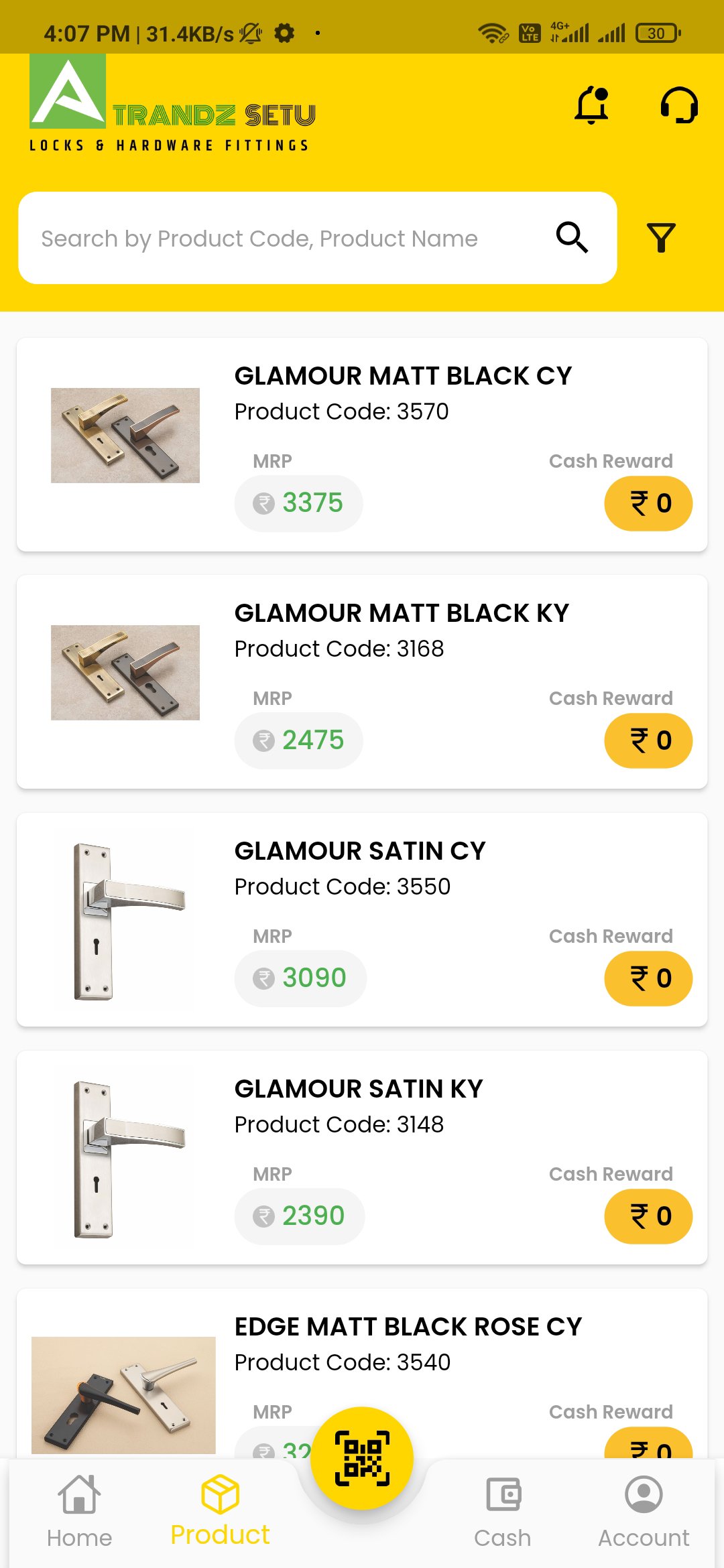
Task: Open Edge Matt Black Rose CY image
Action: click(123, 1395)
